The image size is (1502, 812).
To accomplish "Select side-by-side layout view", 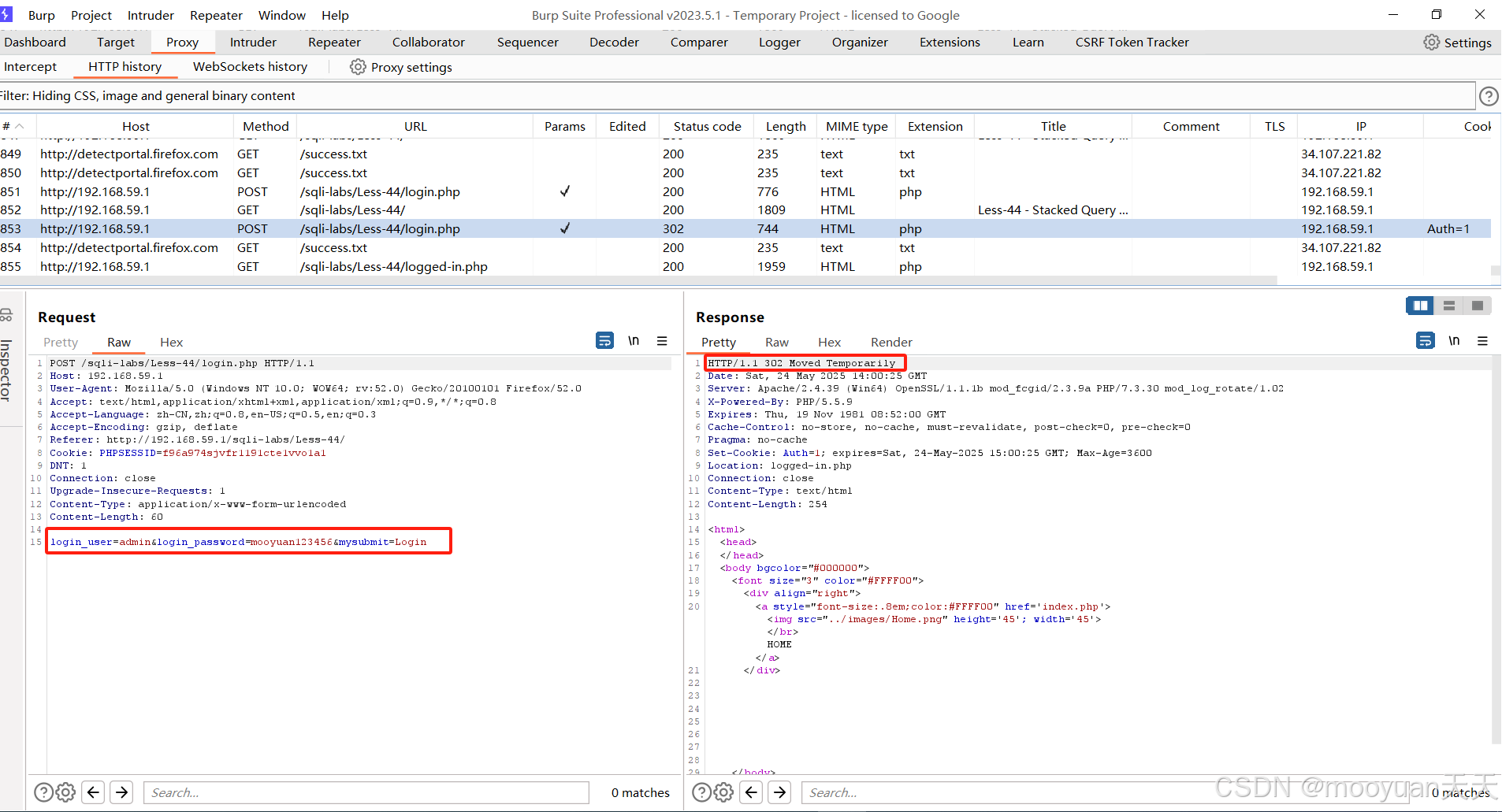I will pos(1420,306).
